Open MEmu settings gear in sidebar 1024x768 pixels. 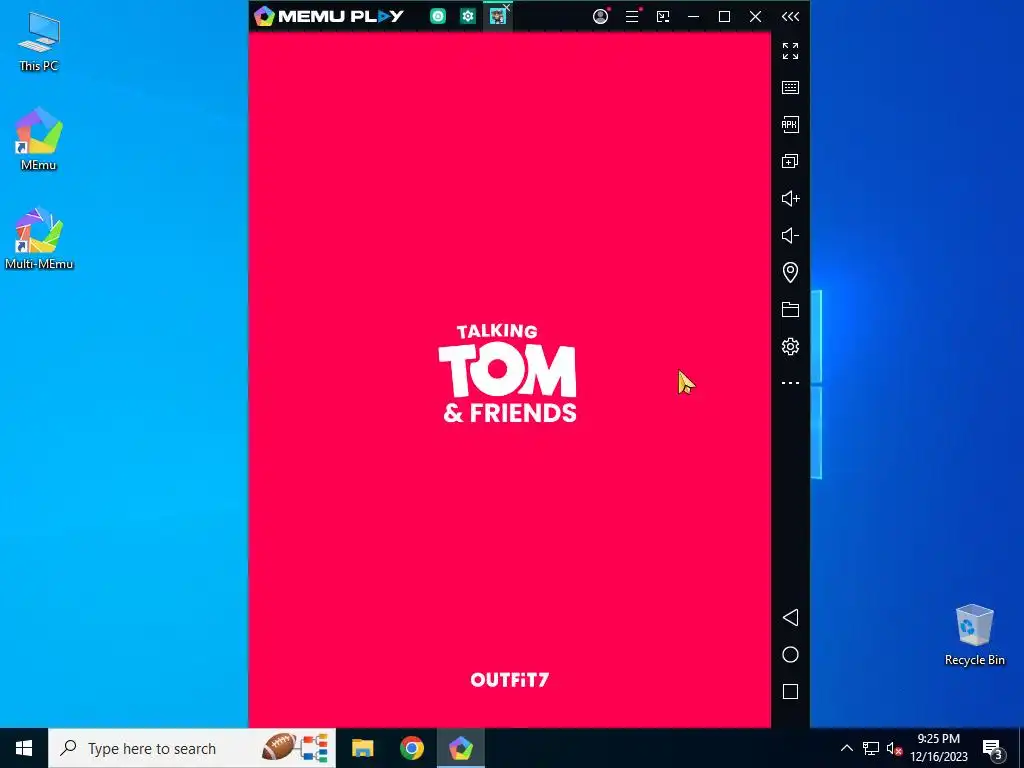coord(790,346)
